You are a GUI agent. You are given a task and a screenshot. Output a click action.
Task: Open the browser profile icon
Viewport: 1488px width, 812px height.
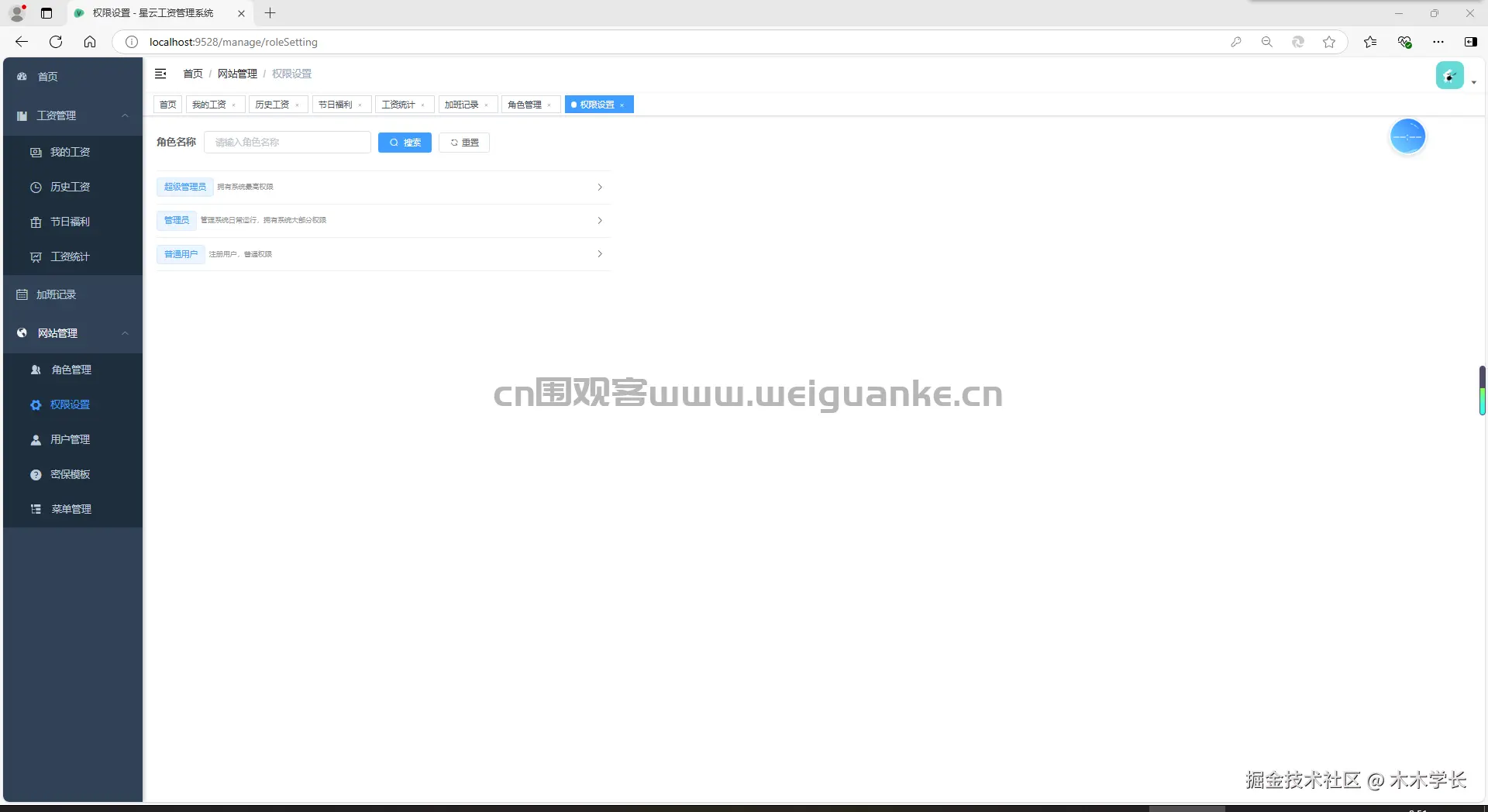17,12
